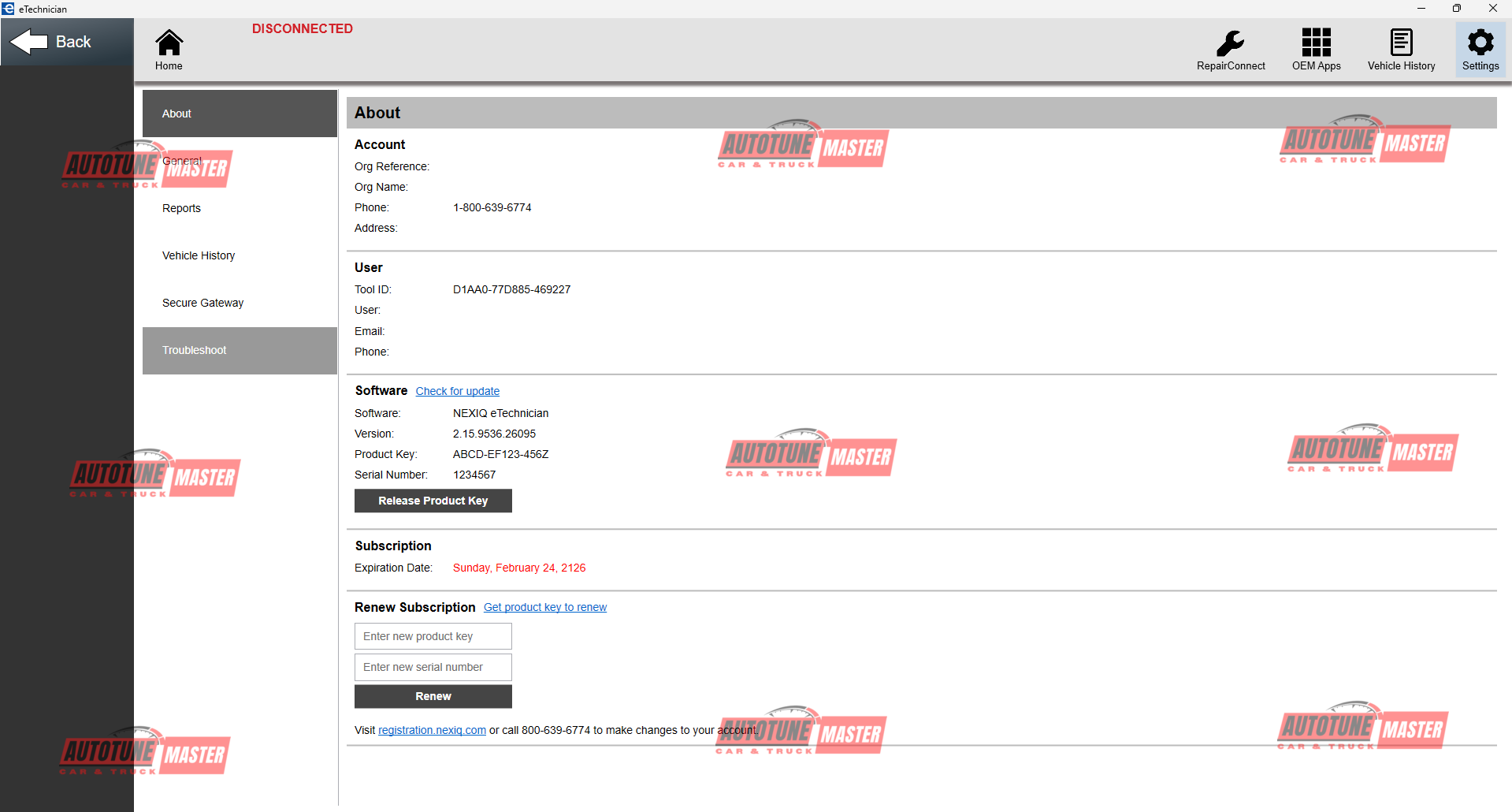Viewport: 1512px width, 812px height.
Task: Select the General sidebar tab
Action: (240, 161)
